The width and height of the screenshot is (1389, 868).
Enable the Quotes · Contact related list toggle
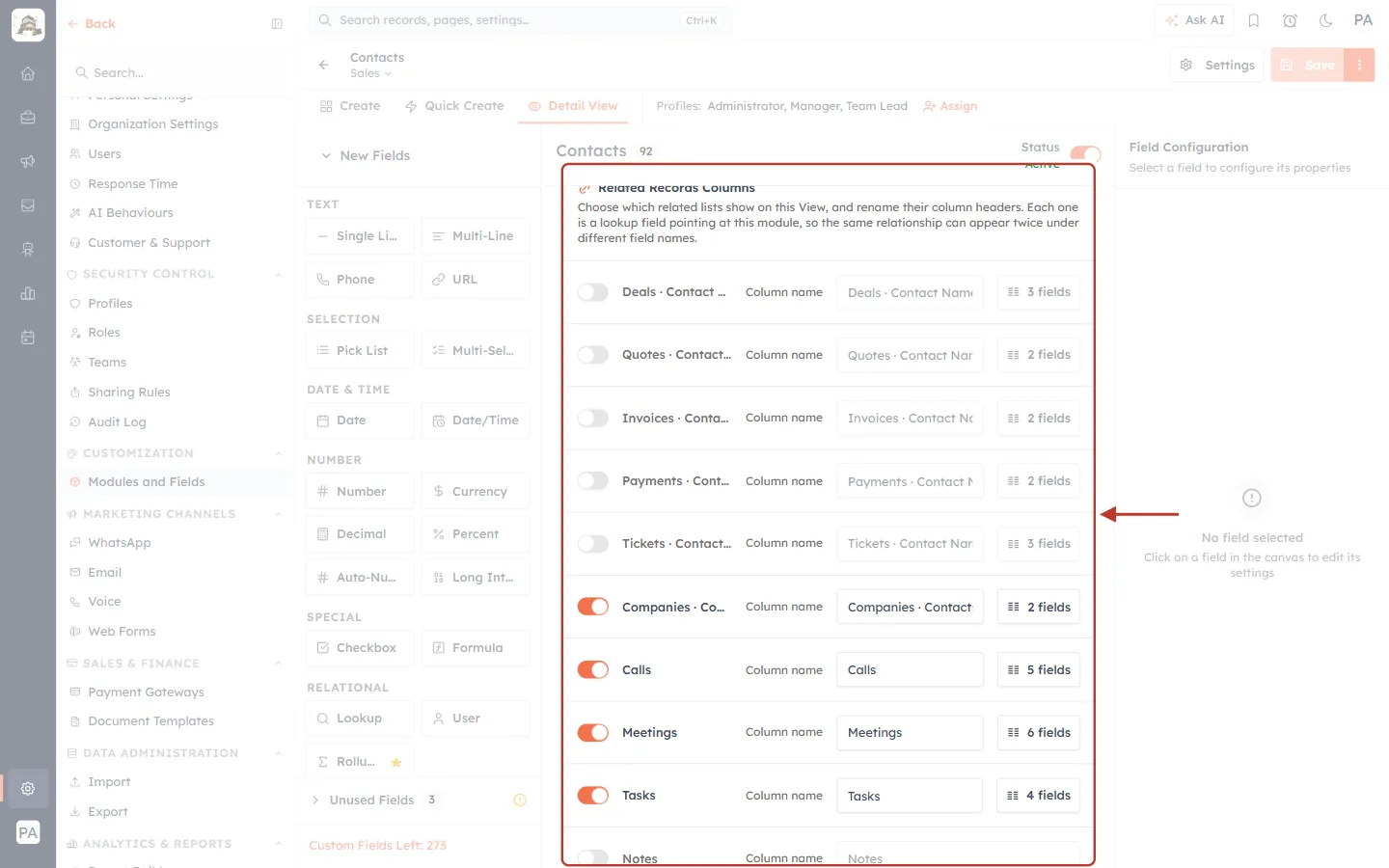(x=593, y=355)
